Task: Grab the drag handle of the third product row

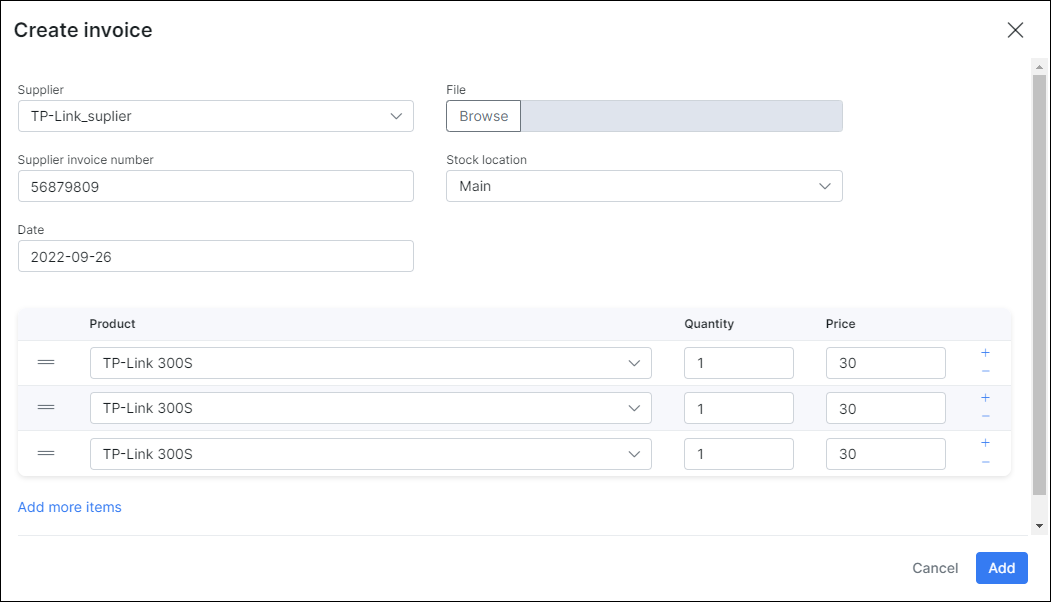Action: (x=46, y=453)
